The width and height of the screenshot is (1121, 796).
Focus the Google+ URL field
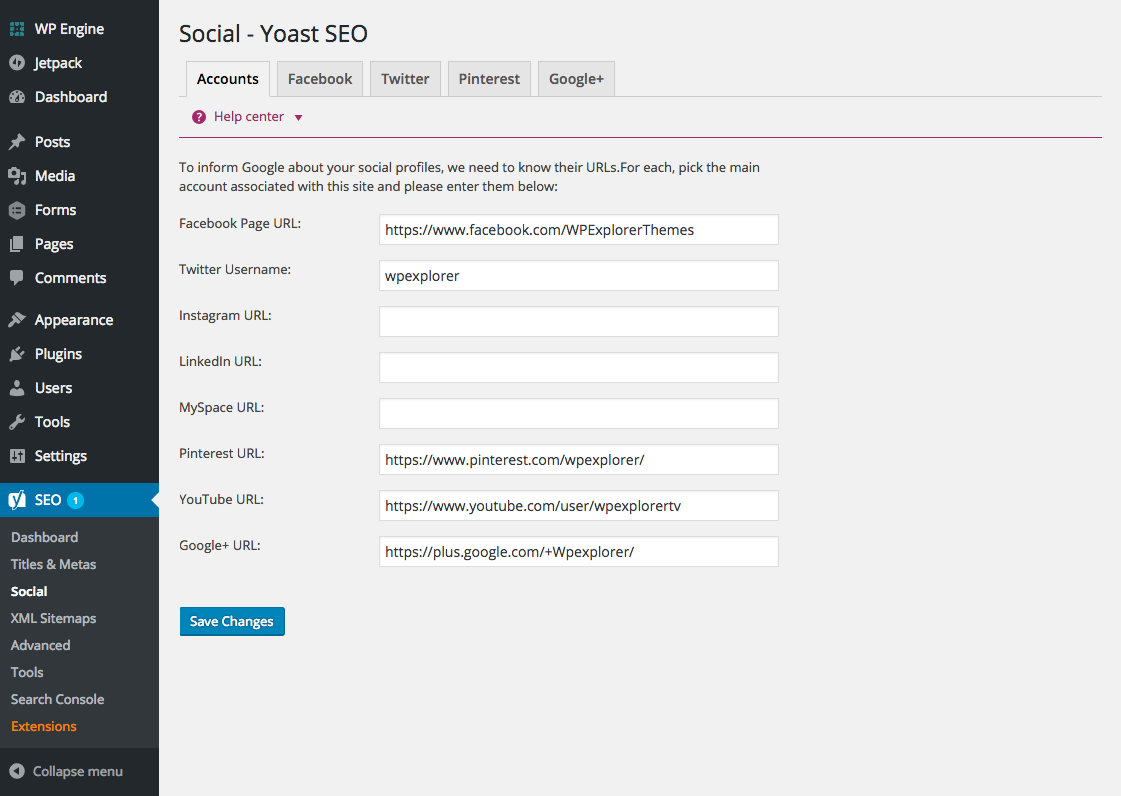(x=578, y=551)
